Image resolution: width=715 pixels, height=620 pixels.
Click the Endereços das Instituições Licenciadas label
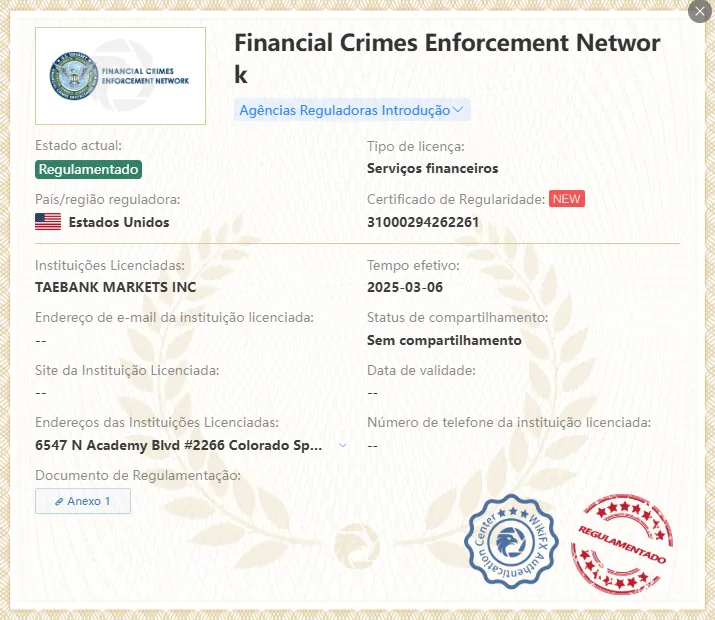click(157, 423)
